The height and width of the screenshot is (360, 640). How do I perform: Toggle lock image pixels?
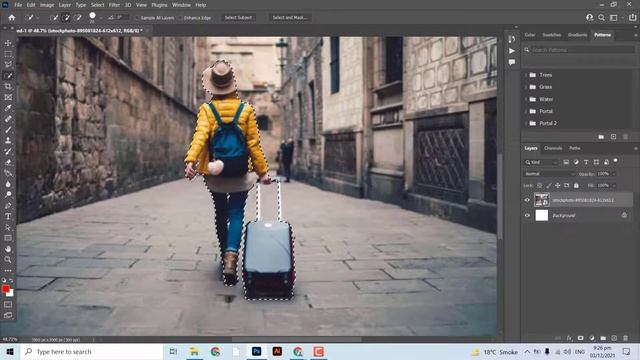coord(549,185)
